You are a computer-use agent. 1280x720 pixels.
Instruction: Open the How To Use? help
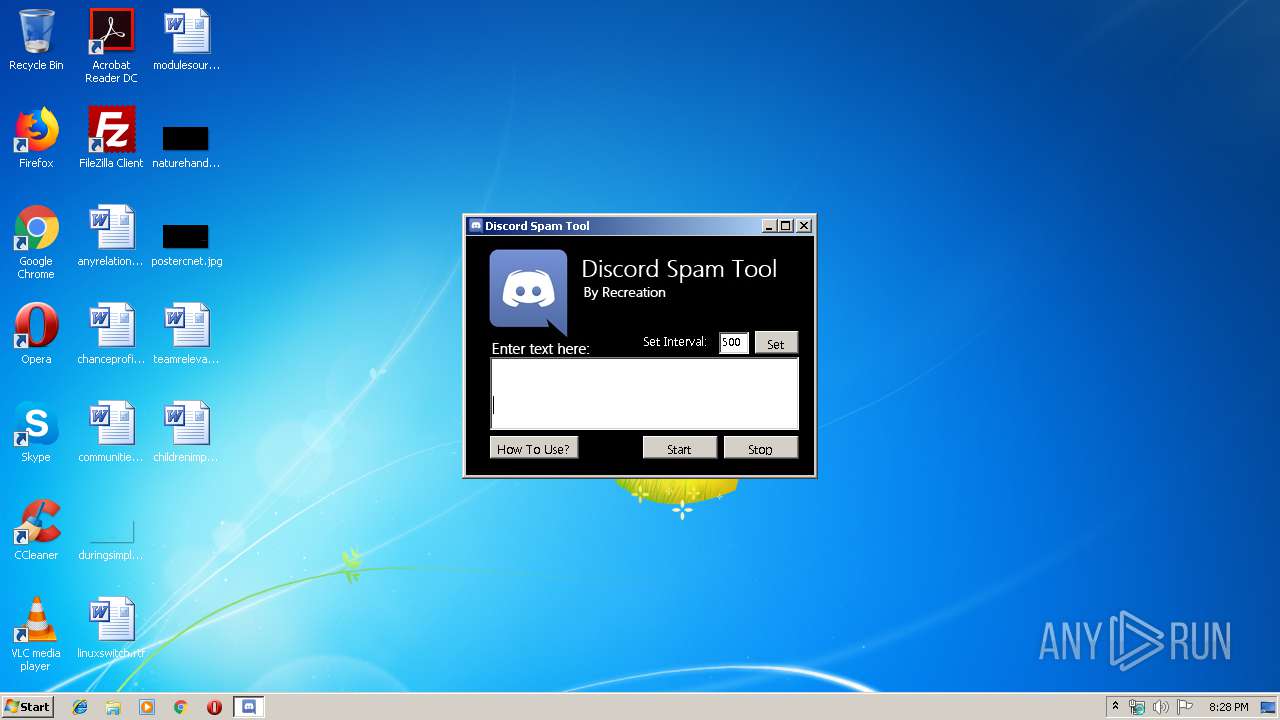click(x=534, y=448)
